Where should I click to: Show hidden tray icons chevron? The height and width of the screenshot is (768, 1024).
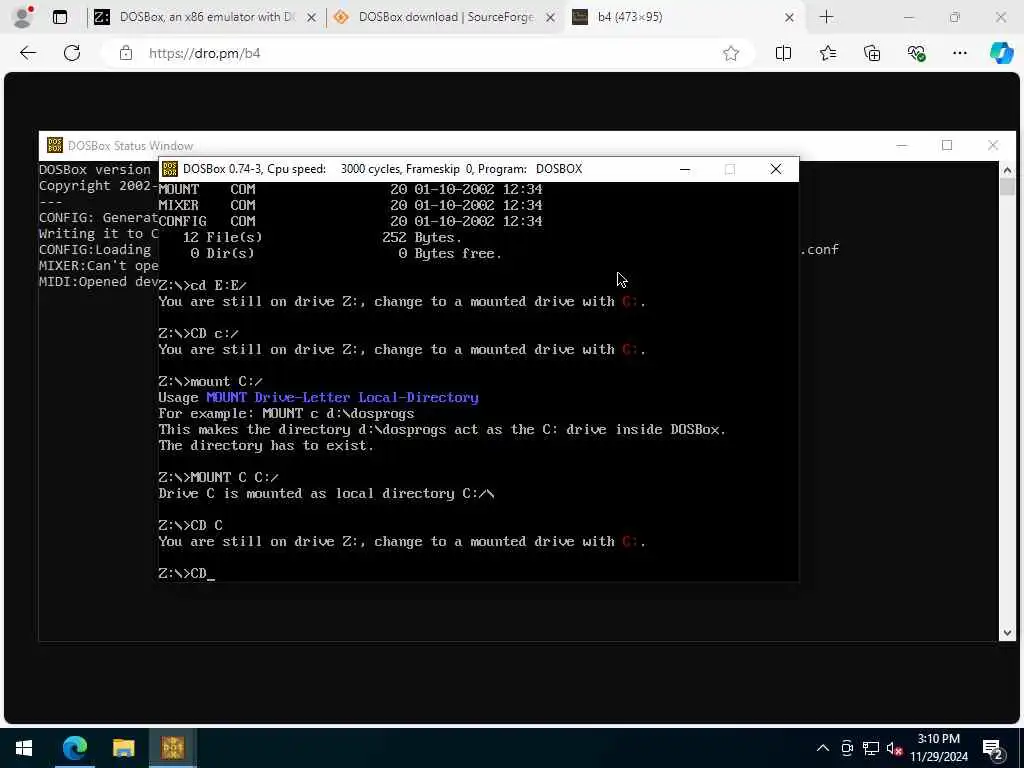tap(823, 748)
